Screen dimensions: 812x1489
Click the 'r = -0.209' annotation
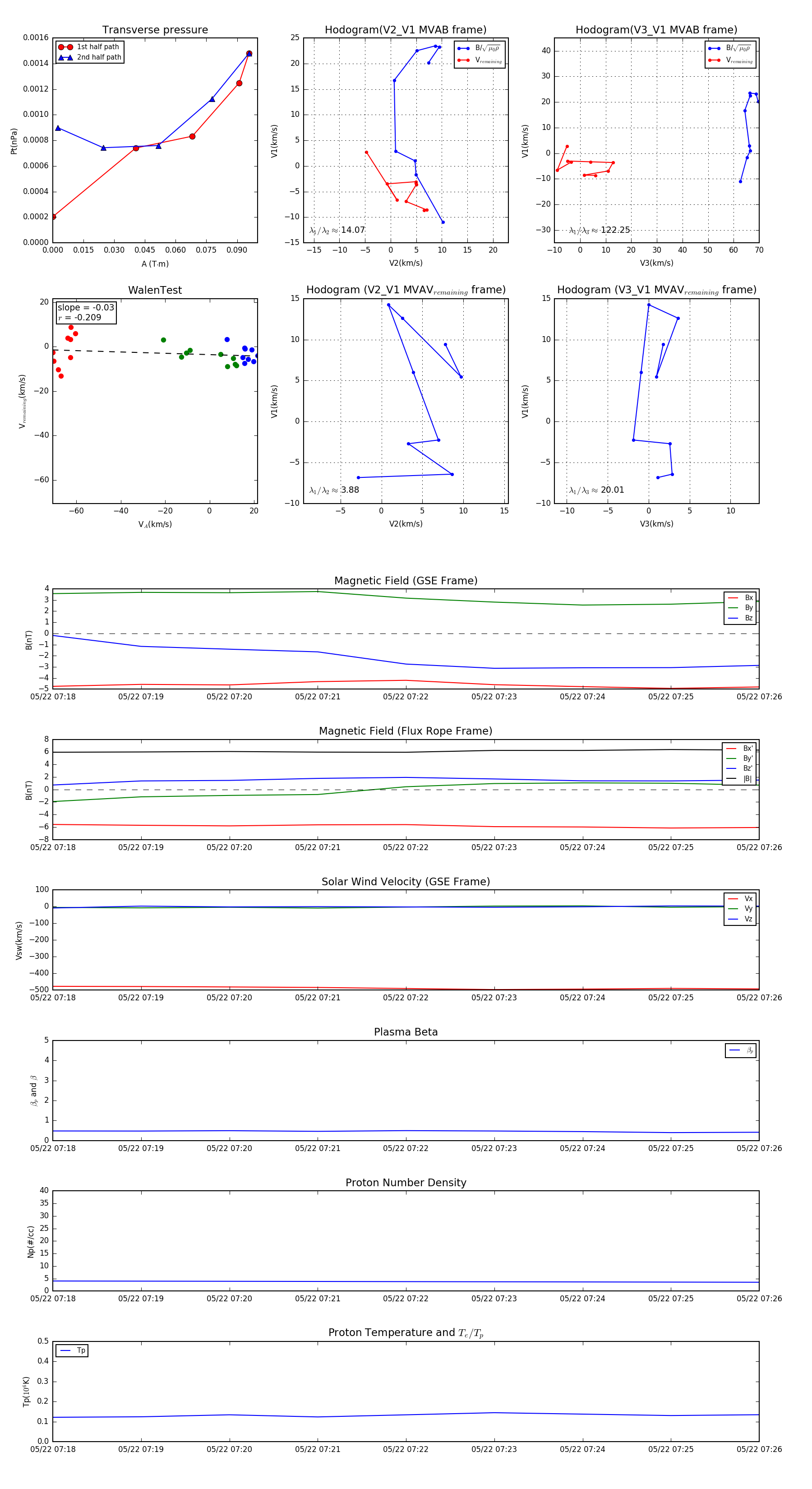(79, 317)
